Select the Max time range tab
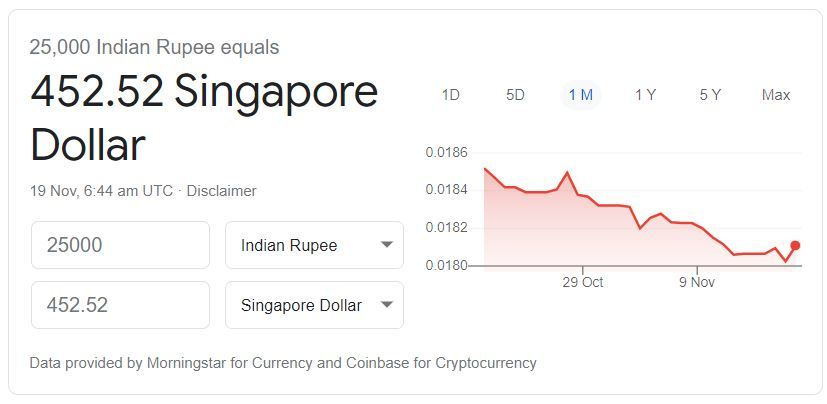827x404 pixels. point(776,95)
